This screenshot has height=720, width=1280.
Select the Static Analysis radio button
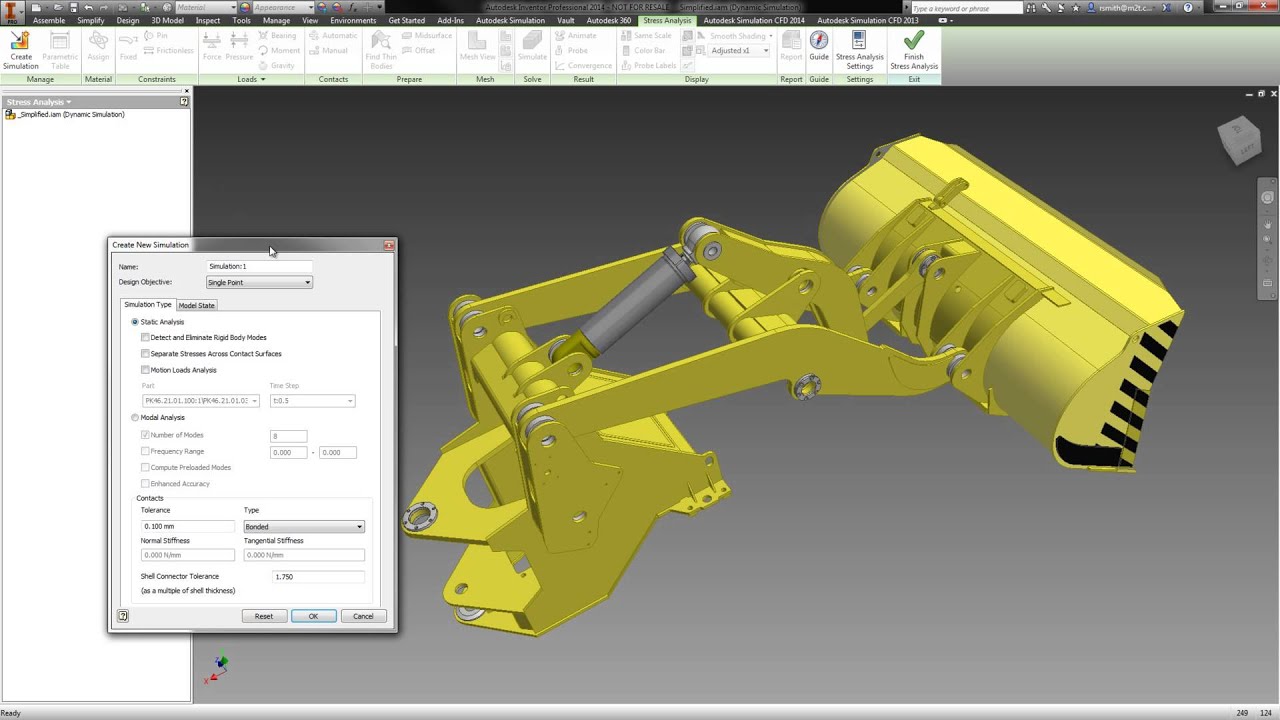135,322
